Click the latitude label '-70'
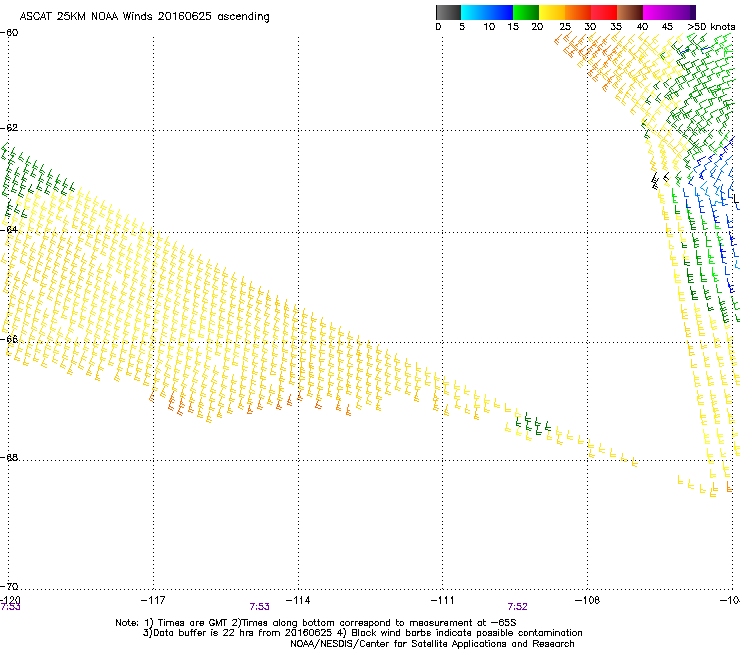The height and width of the screenshot is (650, 740). click(x=9, y=587)
